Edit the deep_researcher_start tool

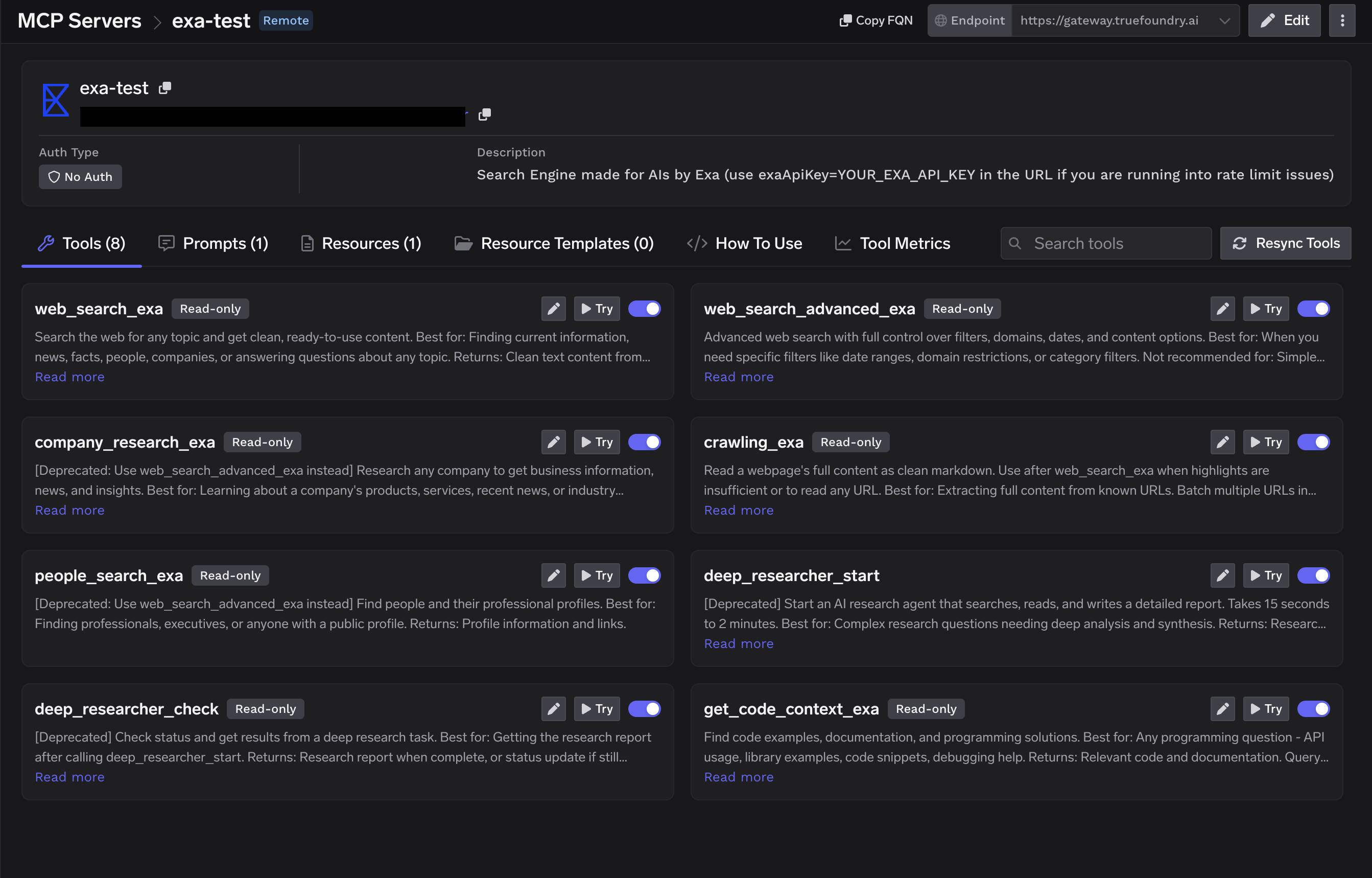(1222, 576)
